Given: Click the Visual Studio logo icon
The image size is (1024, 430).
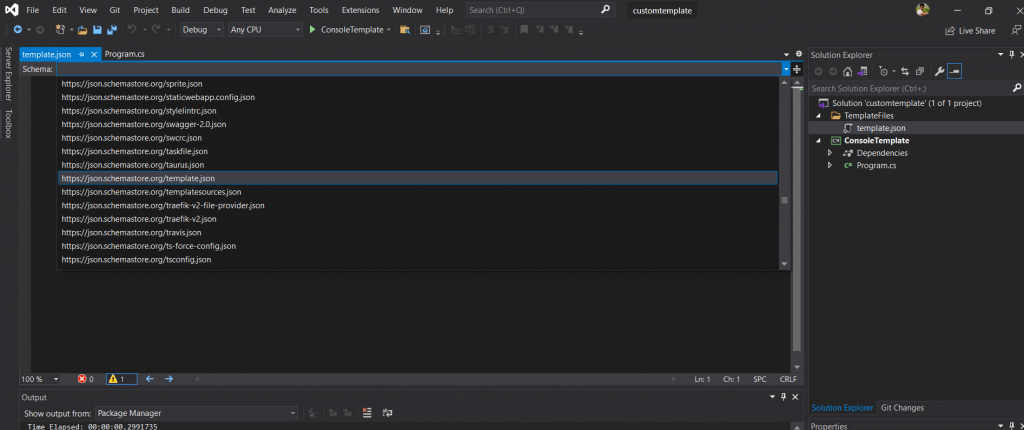Looking at the screenshot, I should tap(12, 10).
